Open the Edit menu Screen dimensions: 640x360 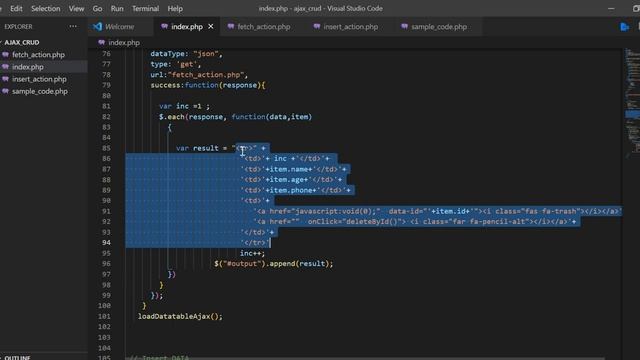[16, 9]
